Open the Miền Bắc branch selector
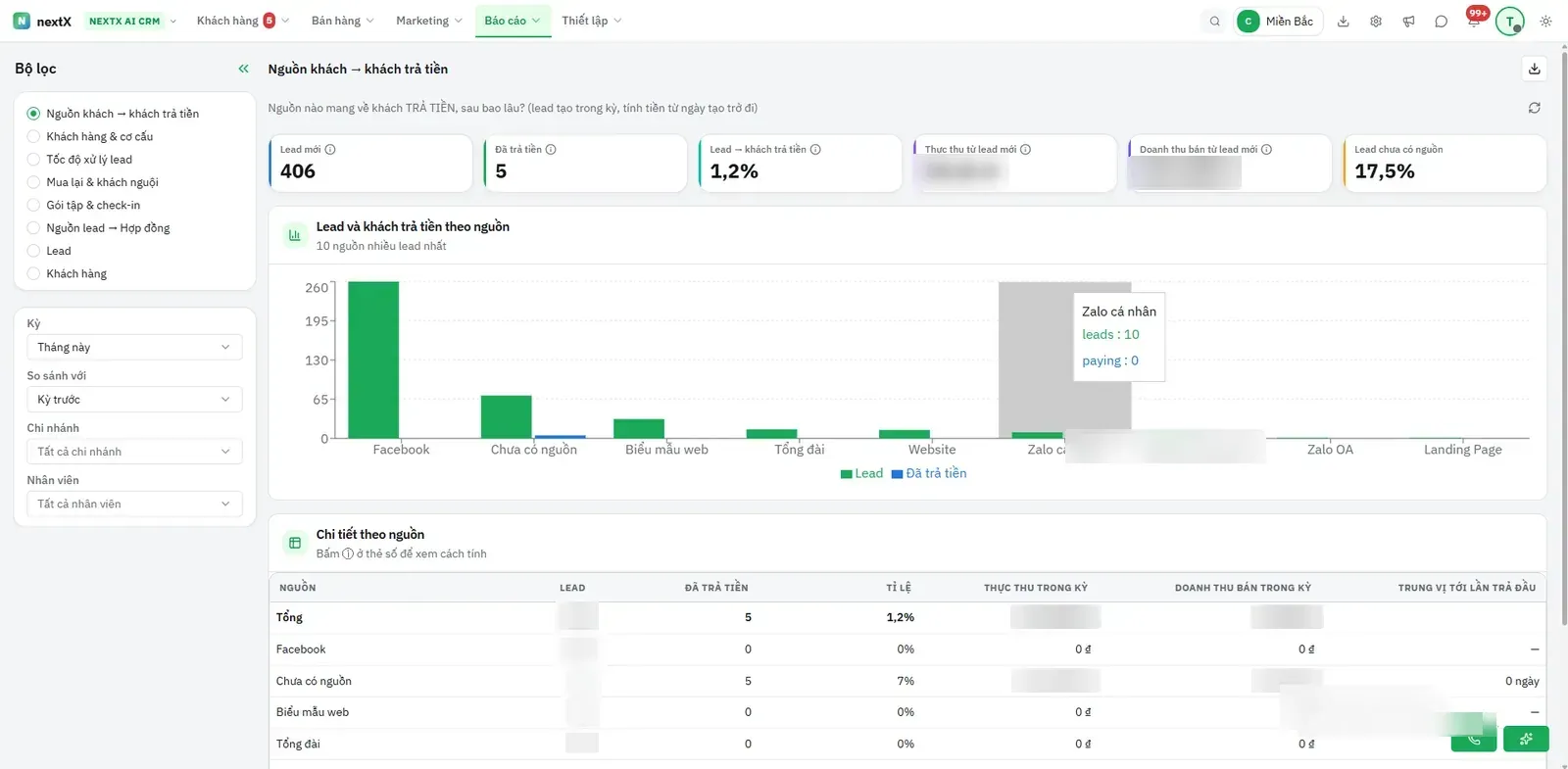The height and width of the screenshot is (769, 1568). click(x=1278, y=22)
